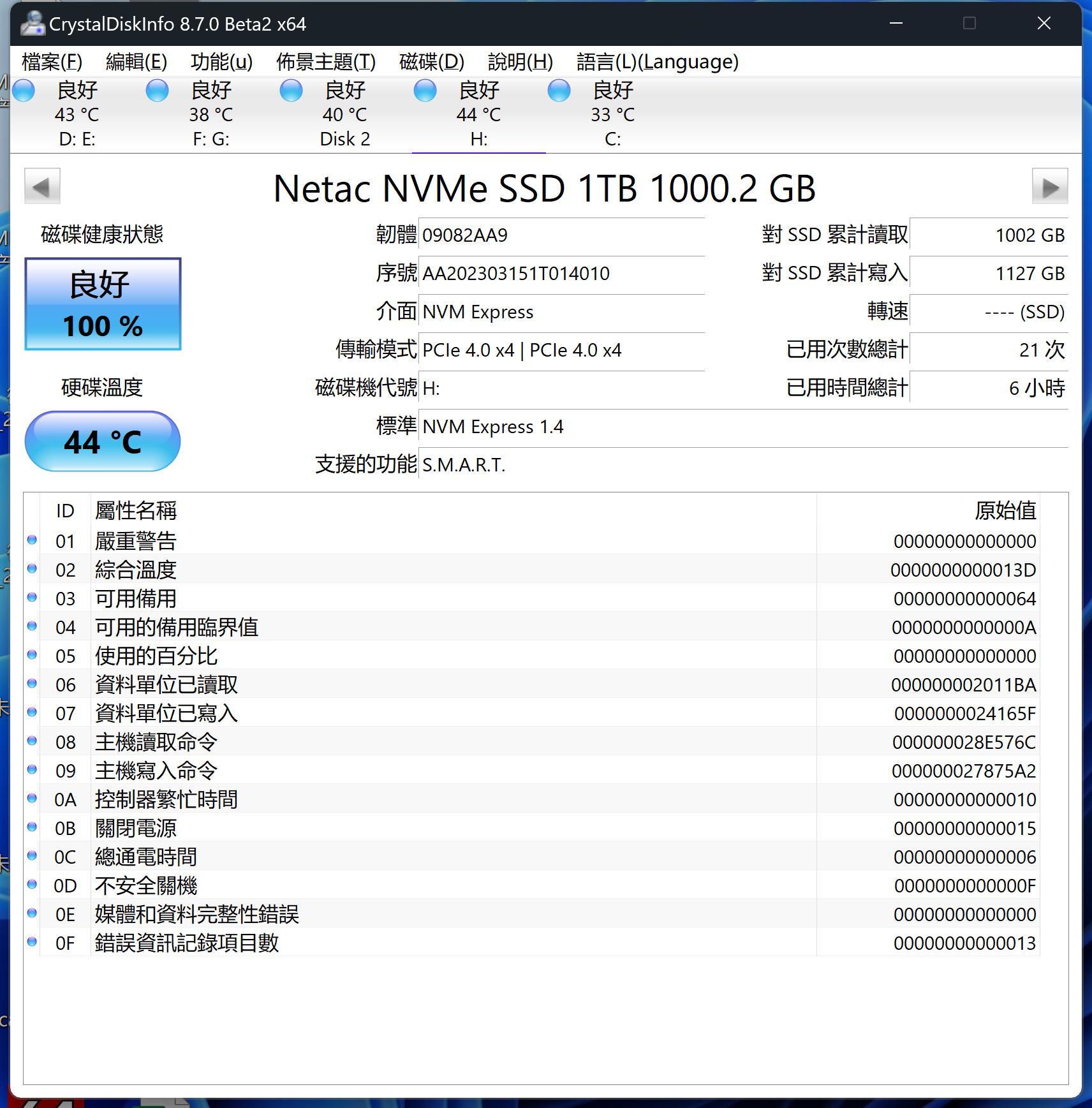Open the 佈景主題(T) theme menu
Image resolution: width=1092 pixels, height=1108 pixels.
(x=327, y=62)
